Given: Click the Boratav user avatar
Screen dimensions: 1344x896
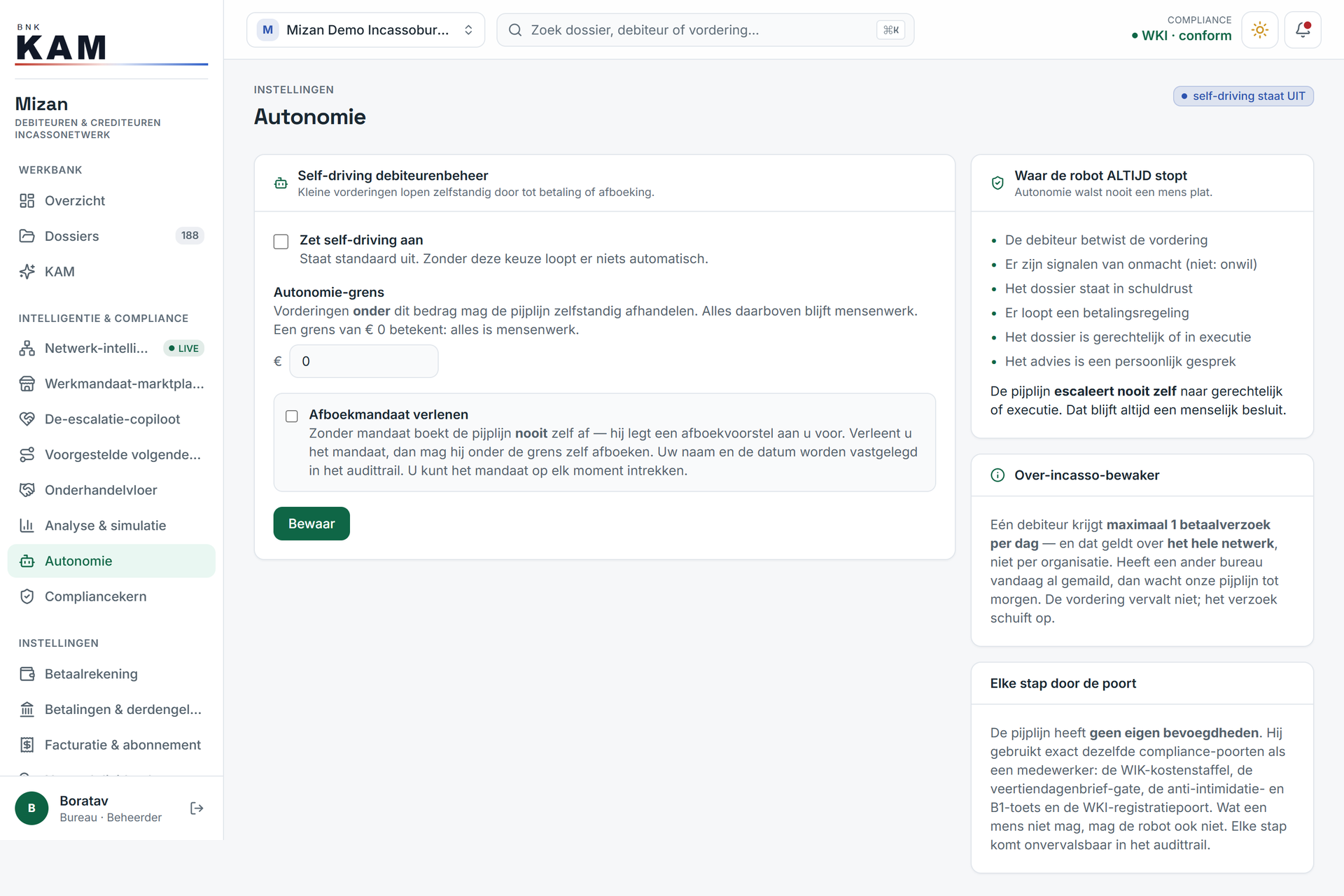Looking at the screenshot, I should tap(31, 808).
